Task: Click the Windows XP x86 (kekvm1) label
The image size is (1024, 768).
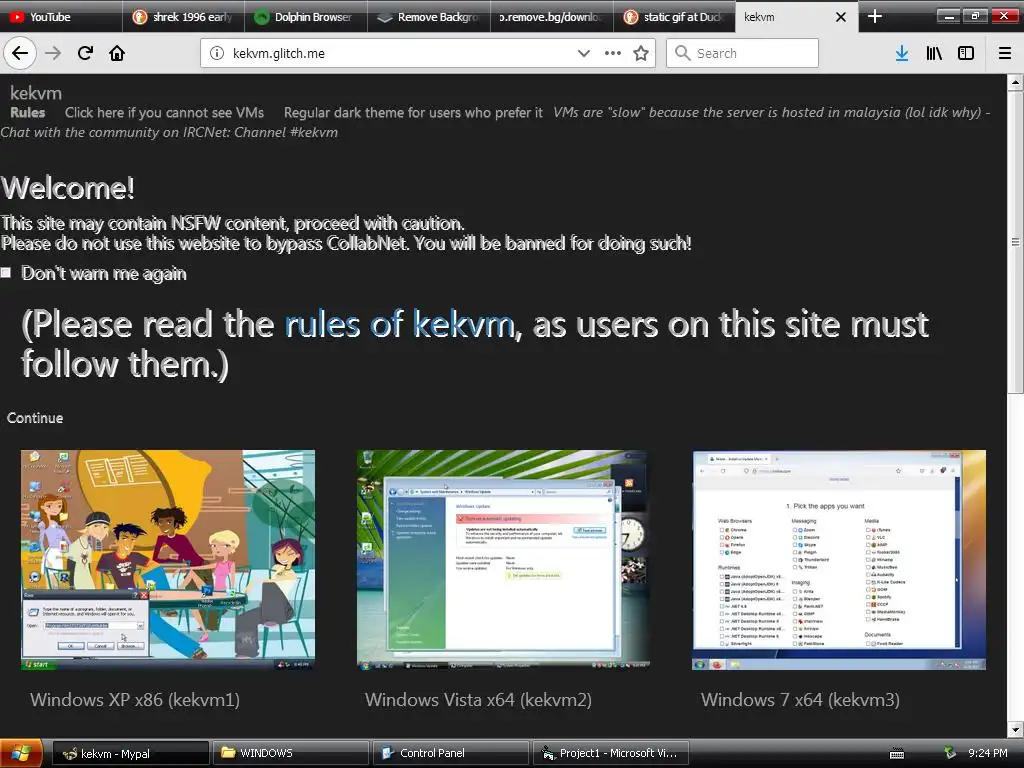Action: pyautogui.click(x=135, y=699)
